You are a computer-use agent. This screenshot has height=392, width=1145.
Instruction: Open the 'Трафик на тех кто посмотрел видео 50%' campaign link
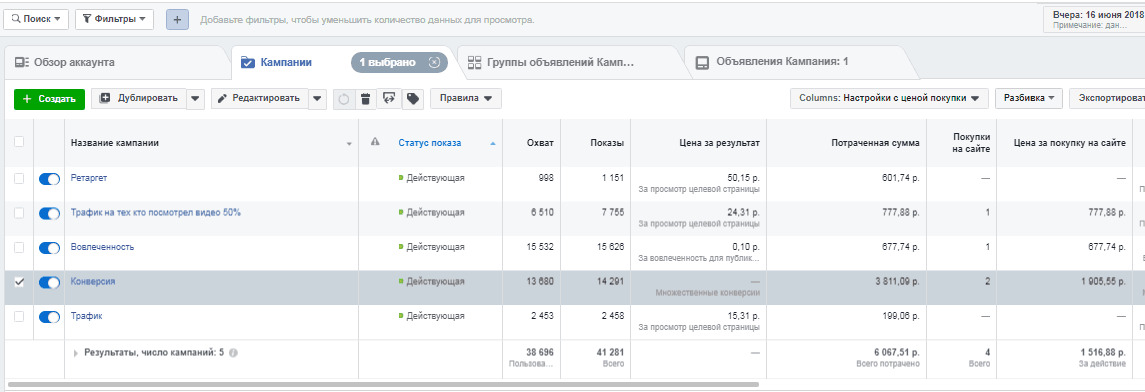point(156,212)
